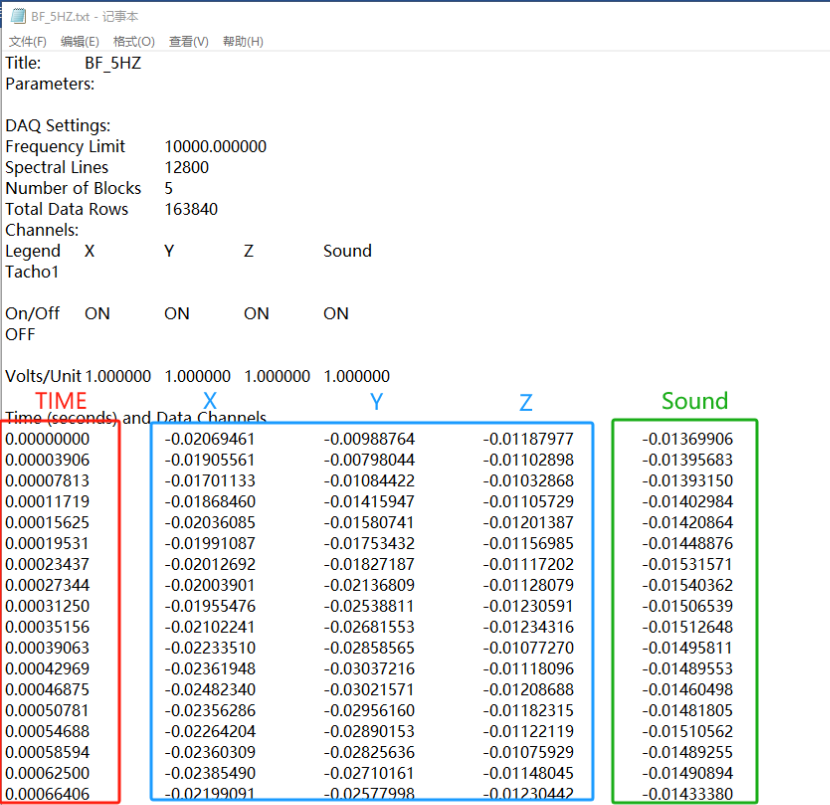This screenshot has width=830, height=805.
Task: Click the OFF text below On/Off
Action: (x=22, y=334)
